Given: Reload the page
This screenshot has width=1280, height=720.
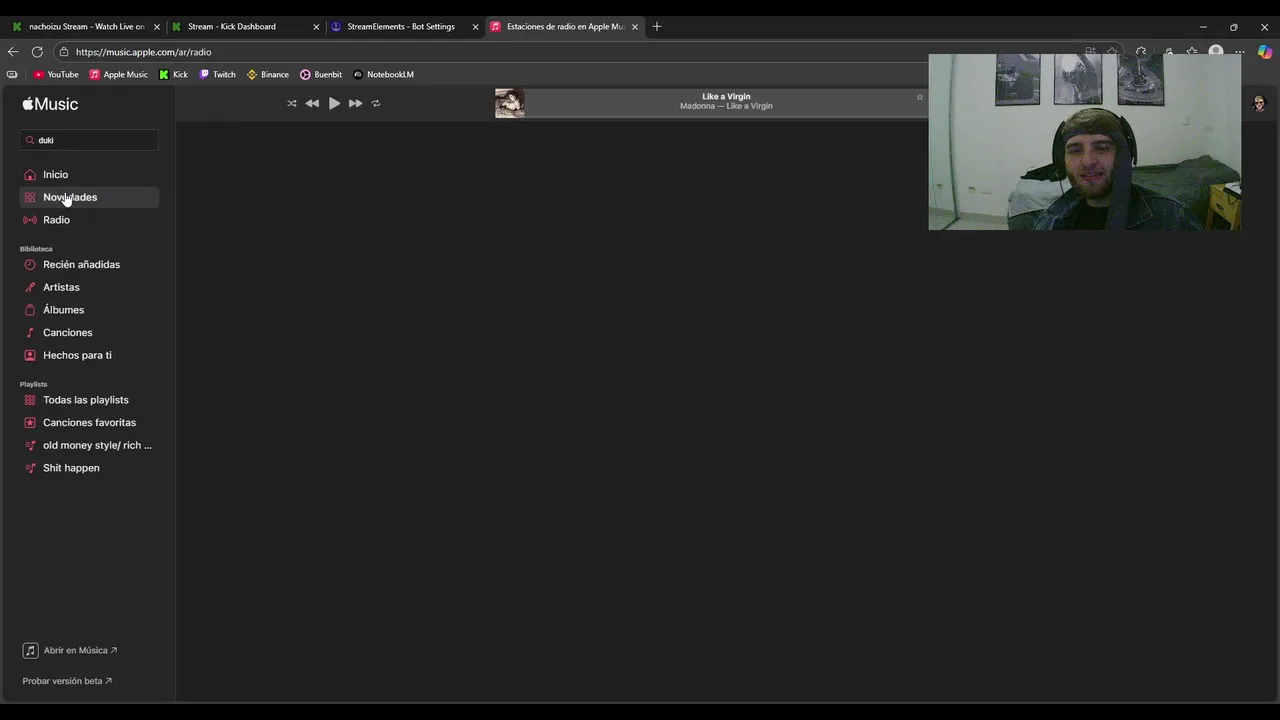Looking at the screenshot, I should pos(37,52).
